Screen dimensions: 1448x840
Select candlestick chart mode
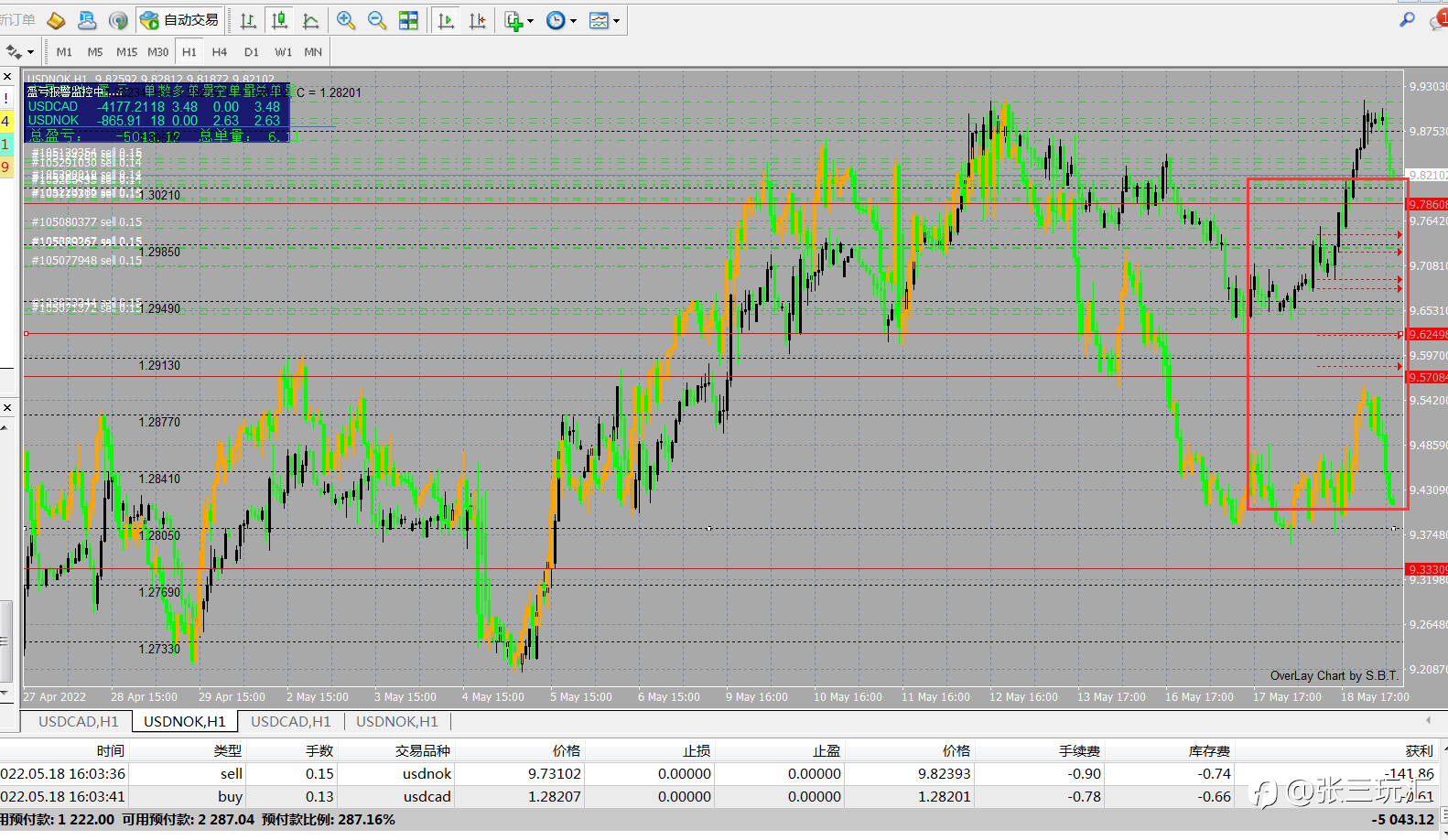click(279, 20)
